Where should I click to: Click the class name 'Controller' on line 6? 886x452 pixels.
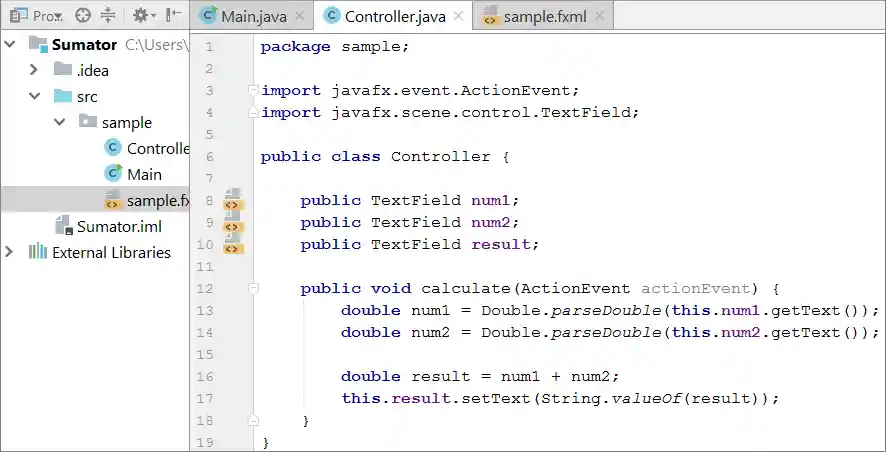[441, 157]
